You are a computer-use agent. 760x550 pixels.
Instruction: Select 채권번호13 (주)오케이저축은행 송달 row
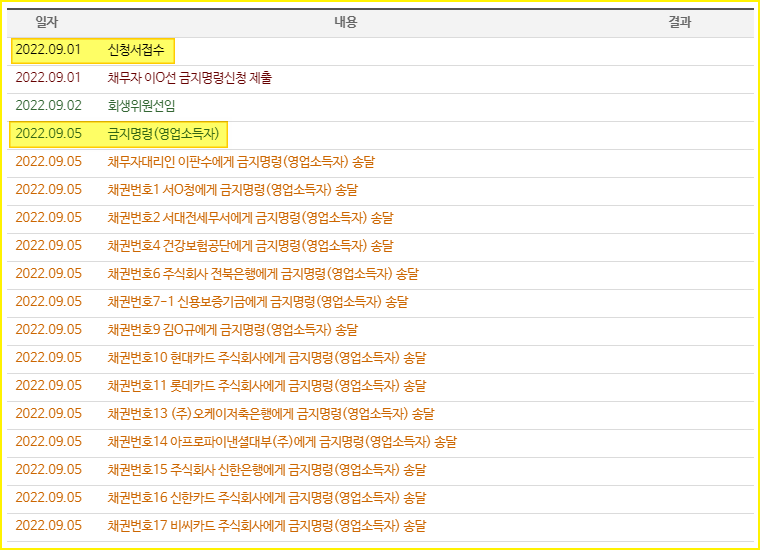pyautogui.click(x=271, y=414)
